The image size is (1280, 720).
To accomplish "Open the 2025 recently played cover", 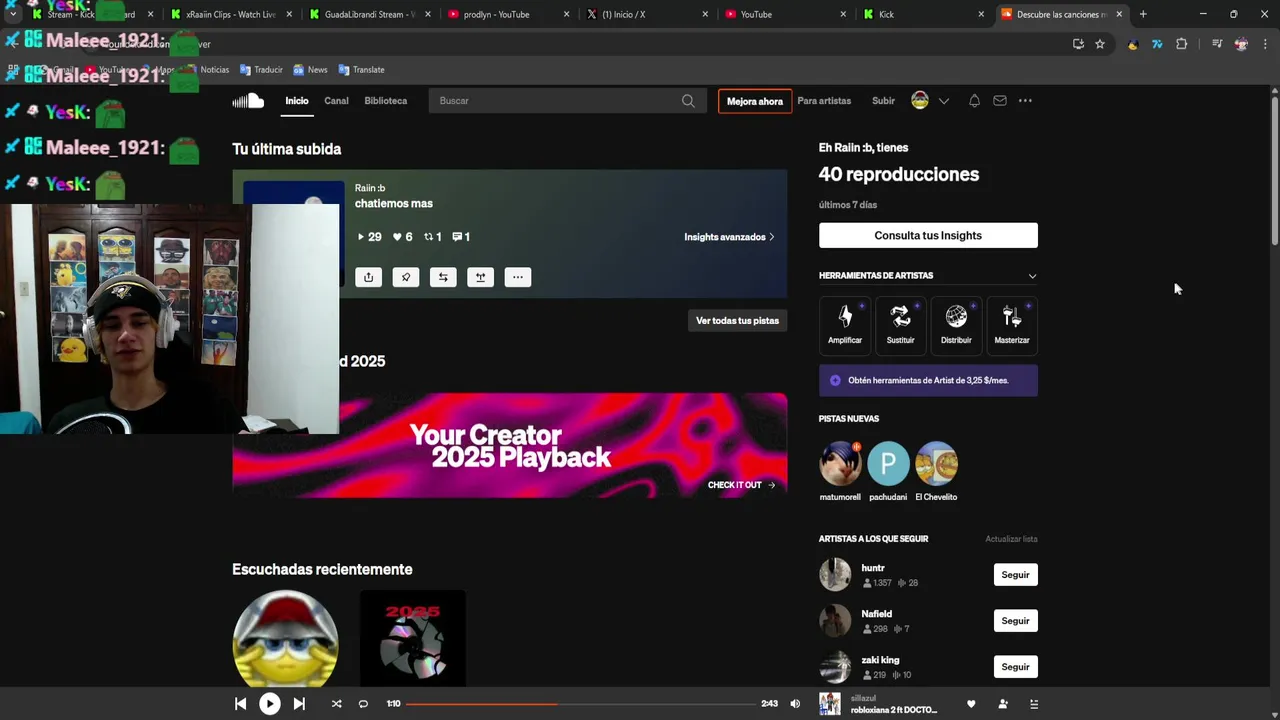I will tap(412, 640).
